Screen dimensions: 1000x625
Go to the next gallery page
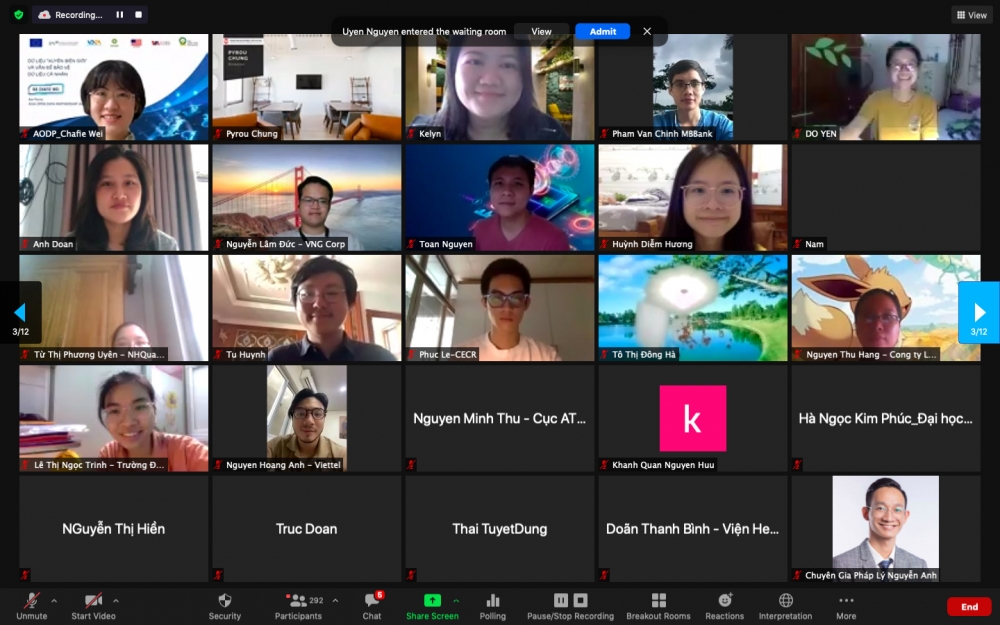tap(979, 313)
